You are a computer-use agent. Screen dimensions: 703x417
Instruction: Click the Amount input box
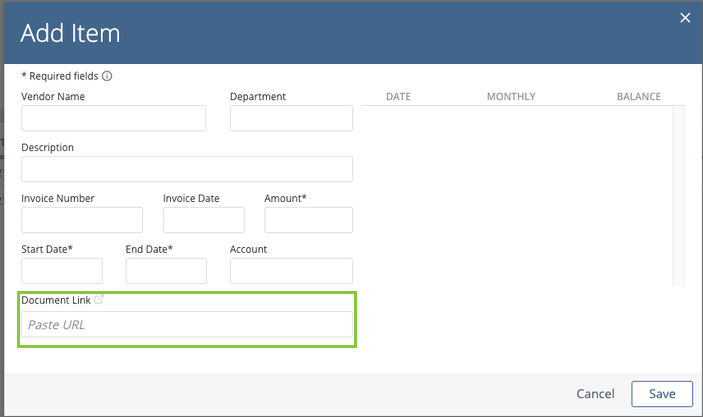point(308,220)
